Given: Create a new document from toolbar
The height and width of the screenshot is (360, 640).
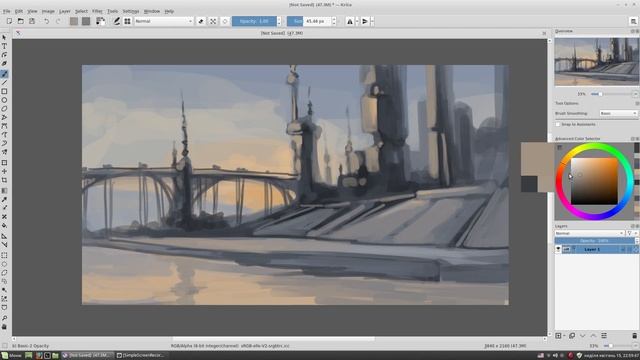Looking at the screenshot, I should pos(9,21).
